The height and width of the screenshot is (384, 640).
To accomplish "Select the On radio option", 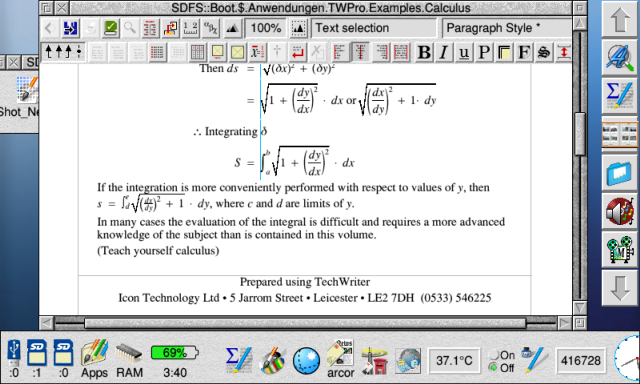I will pyautogui.click(x=502, y=355).
